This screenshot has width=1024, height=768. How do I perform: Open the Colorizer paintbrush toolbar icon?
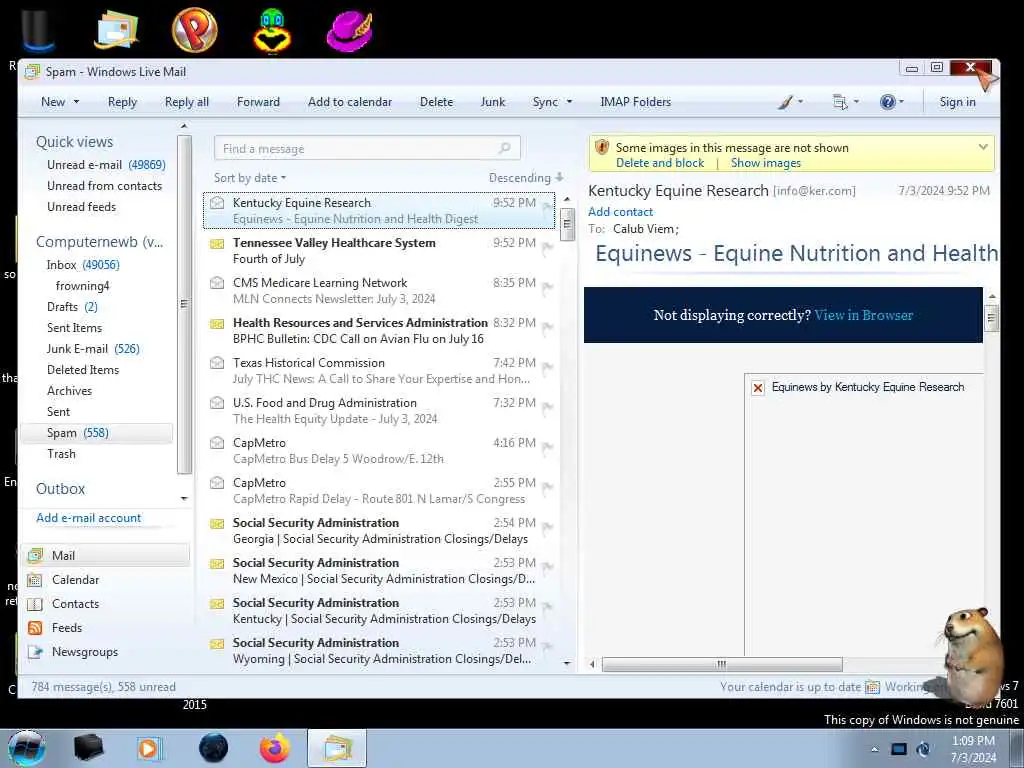(786, 102)
